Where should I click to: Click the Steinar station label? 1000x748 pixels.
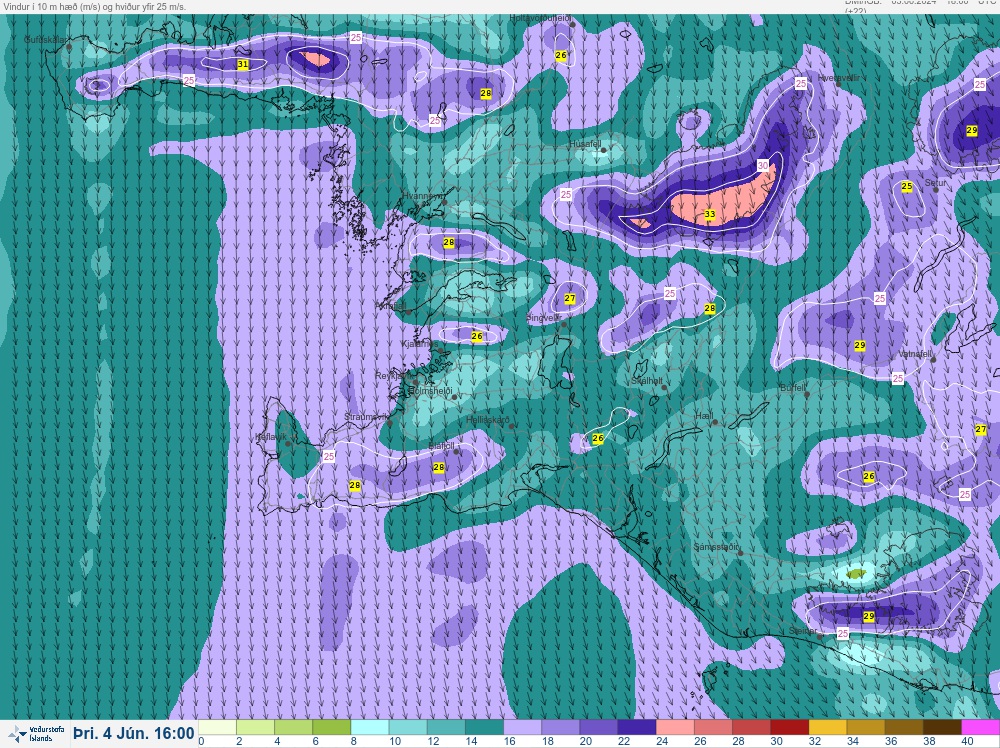click(802, 631)
